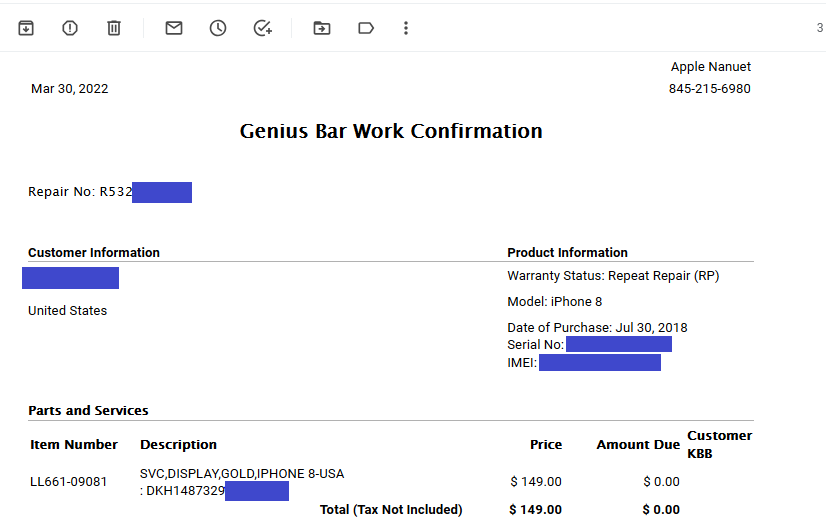
Task: Click the Product Information heading
Action: point(567,252)
